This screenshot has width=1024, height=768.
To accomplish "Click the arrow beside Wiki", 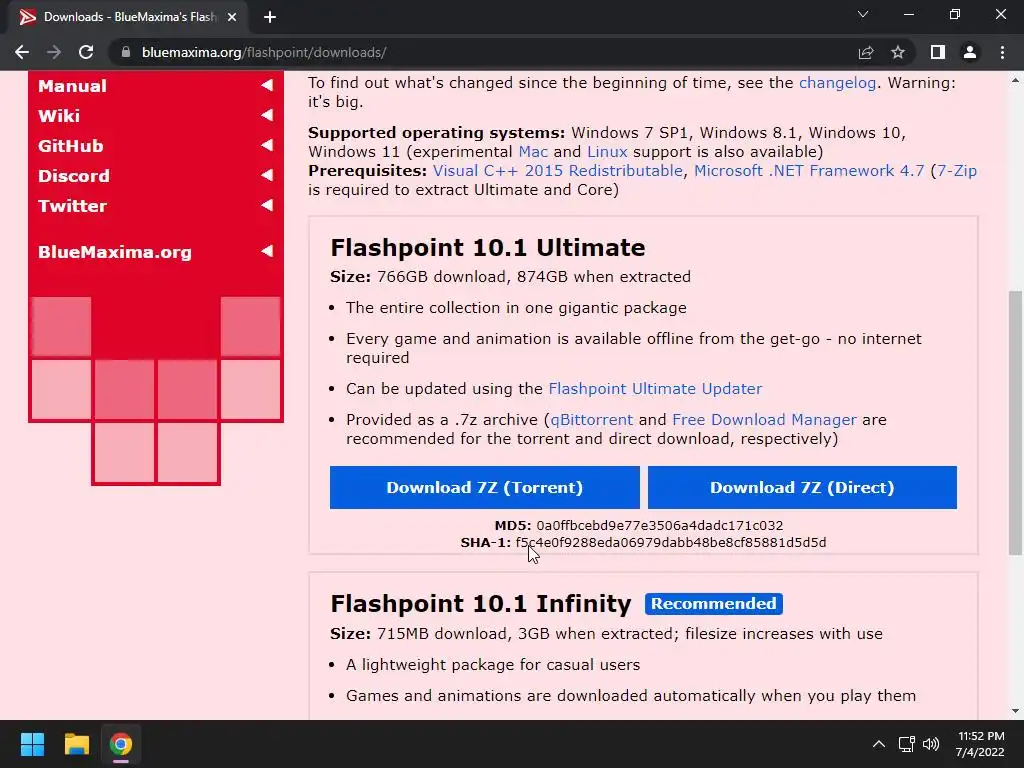I will coord(266,115).
